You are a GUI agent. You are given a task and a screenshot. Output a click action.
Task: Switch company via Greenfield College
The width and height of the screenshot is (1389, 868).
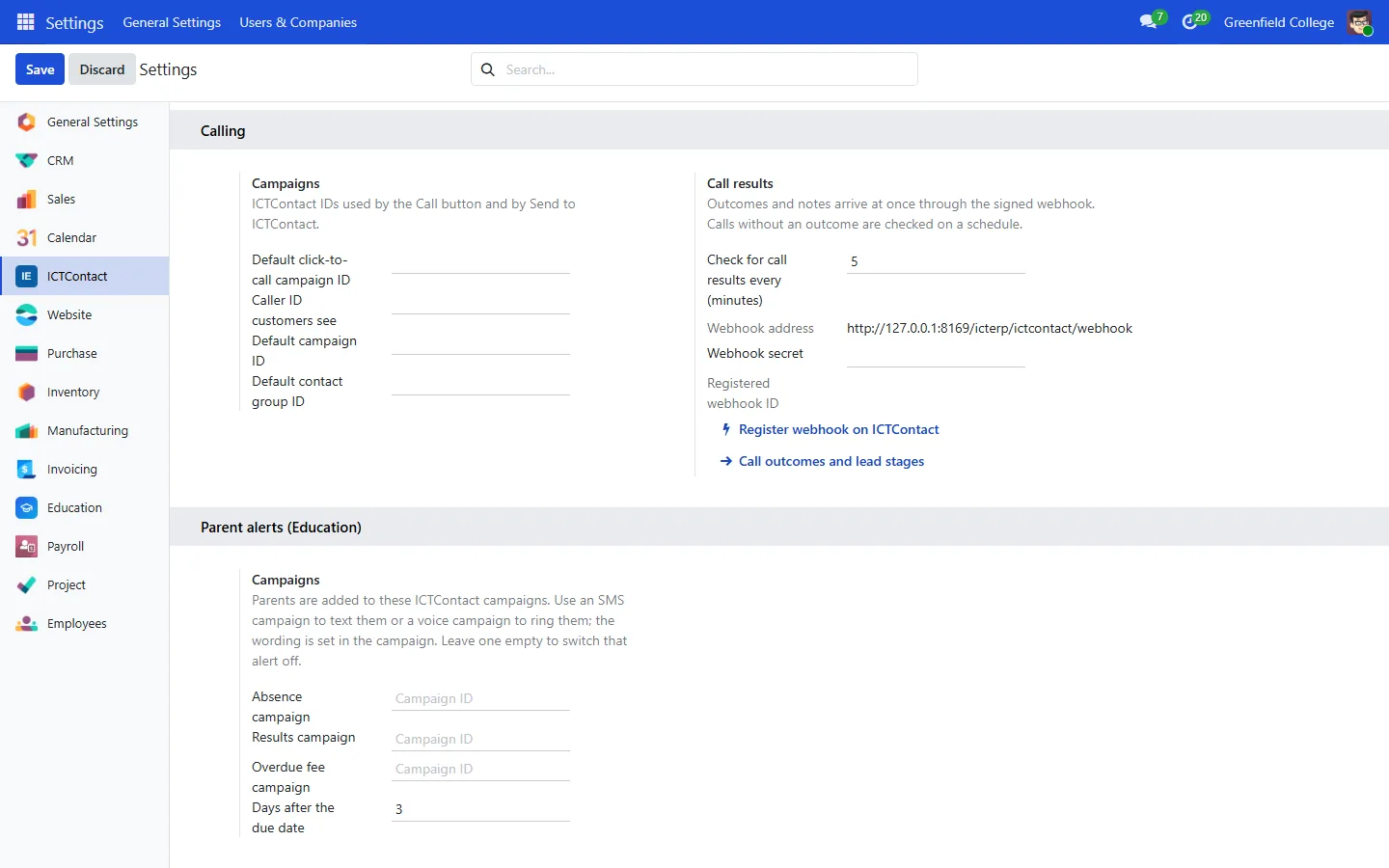(x=1279, y=22)
